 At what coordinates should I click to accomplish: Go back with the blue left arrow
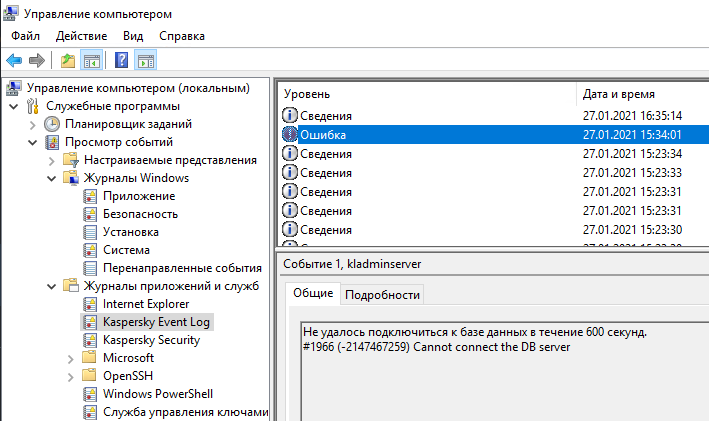14,60
